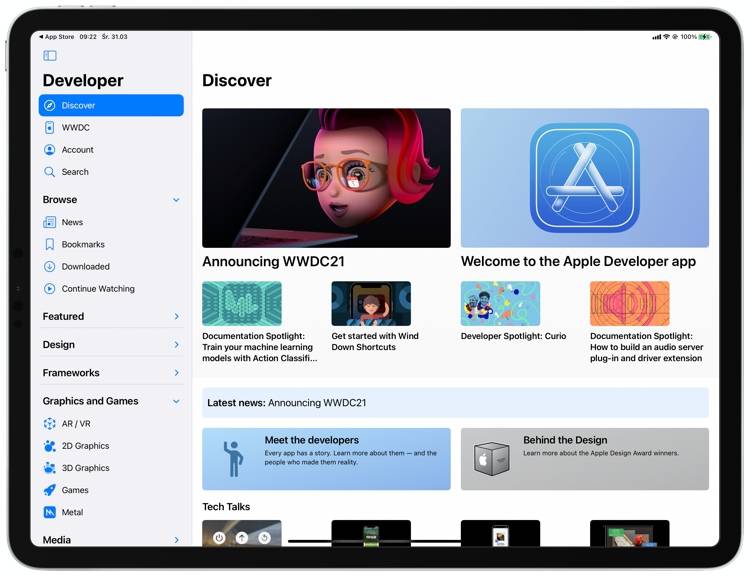Collapse Graphics and Games chevron

point(176,401)
